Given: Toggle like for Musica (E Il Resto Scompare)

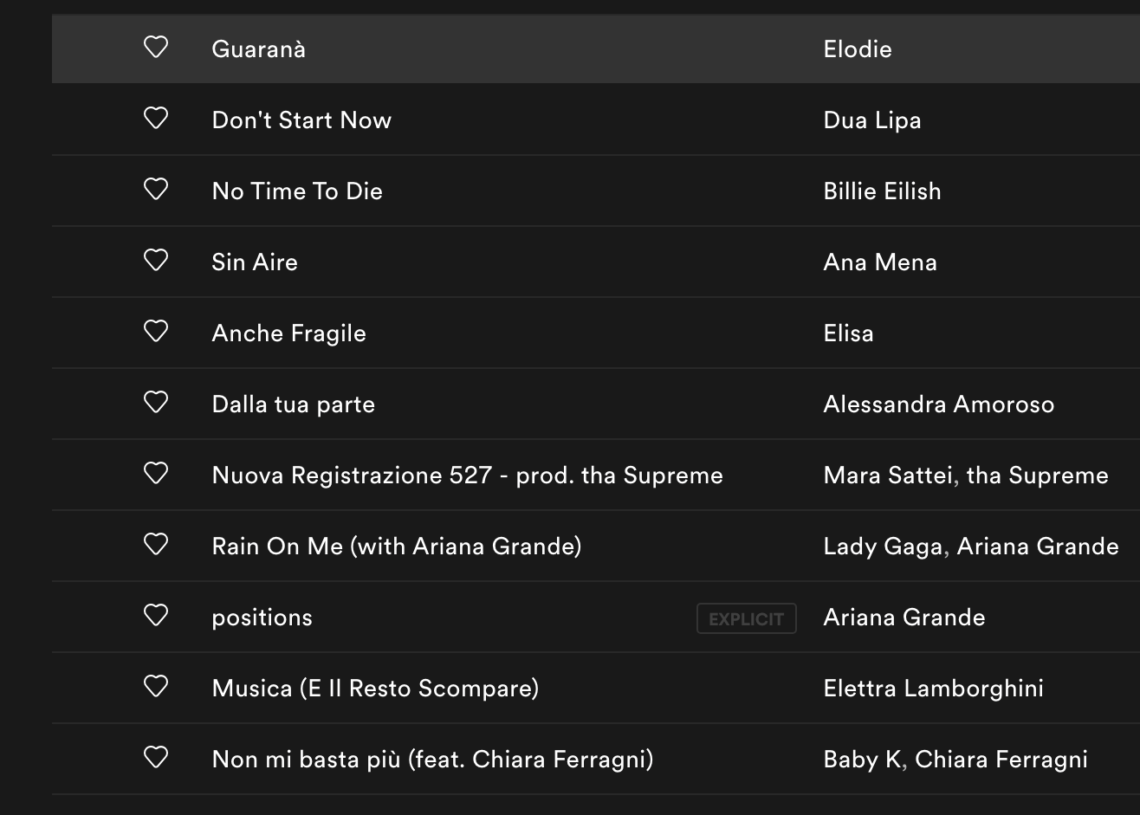Looking at the screenshot, I should (x=154, y=687).
